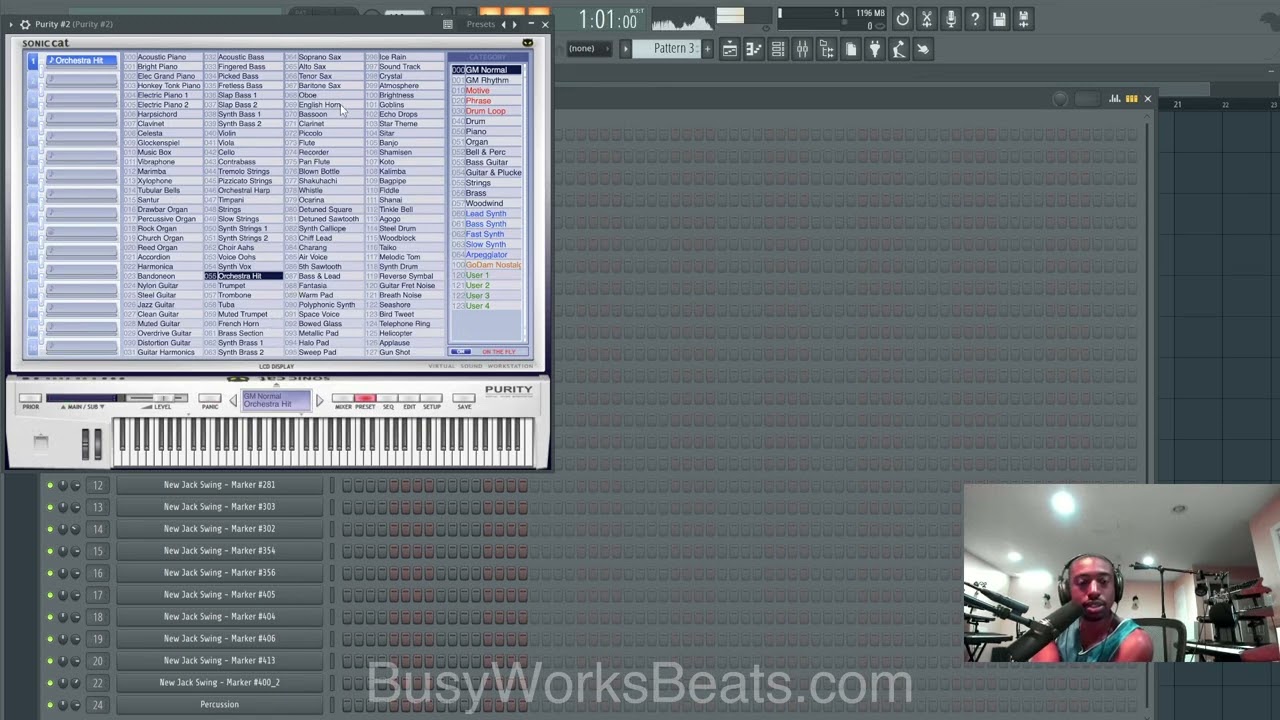Click the help question mark icon
The height and width of the screenshot is (720, 1280).
click(975, 19)
